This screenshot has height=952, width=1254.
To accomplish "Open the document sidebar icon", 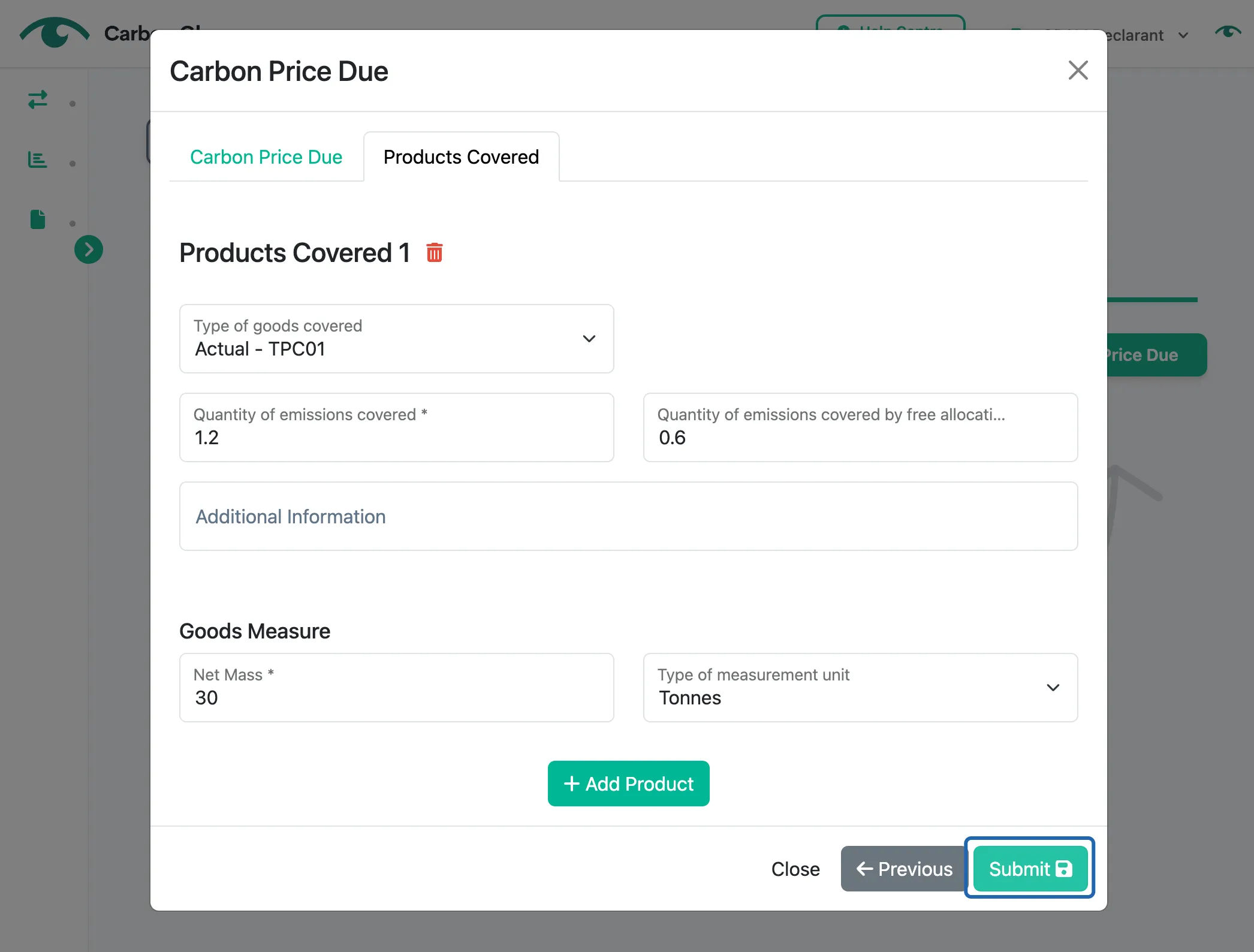I will (x=38, y=219).
